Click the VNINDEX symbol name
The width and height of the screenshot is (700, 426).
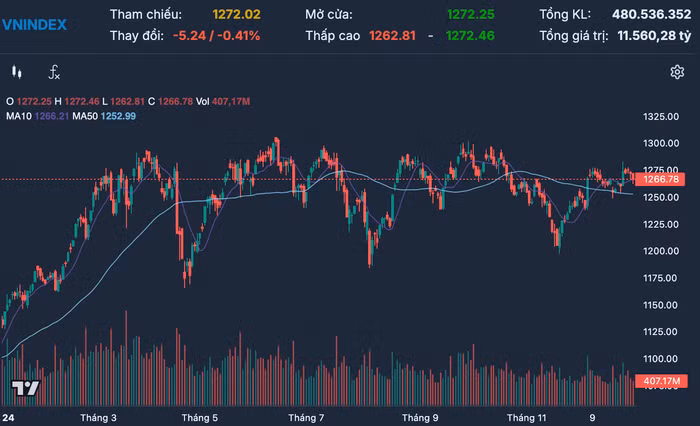tap(35, 24)
